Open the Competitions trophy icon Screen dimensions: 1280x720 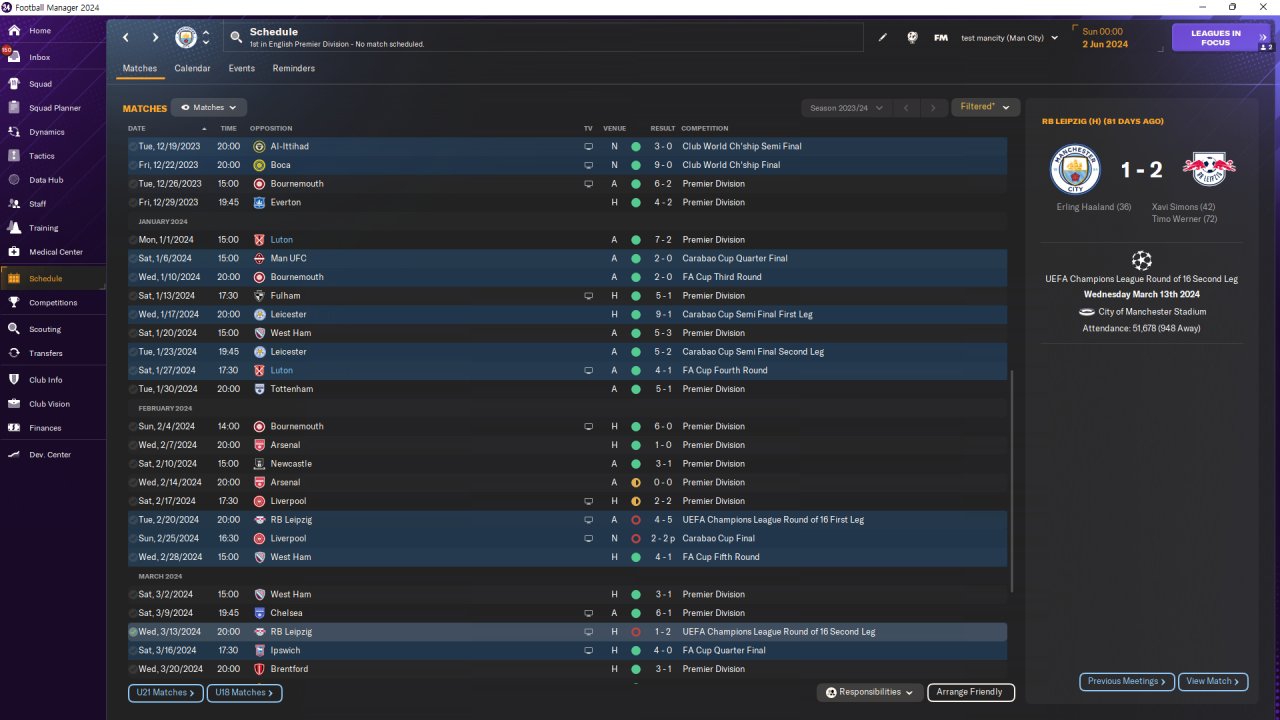coord(14,302)
